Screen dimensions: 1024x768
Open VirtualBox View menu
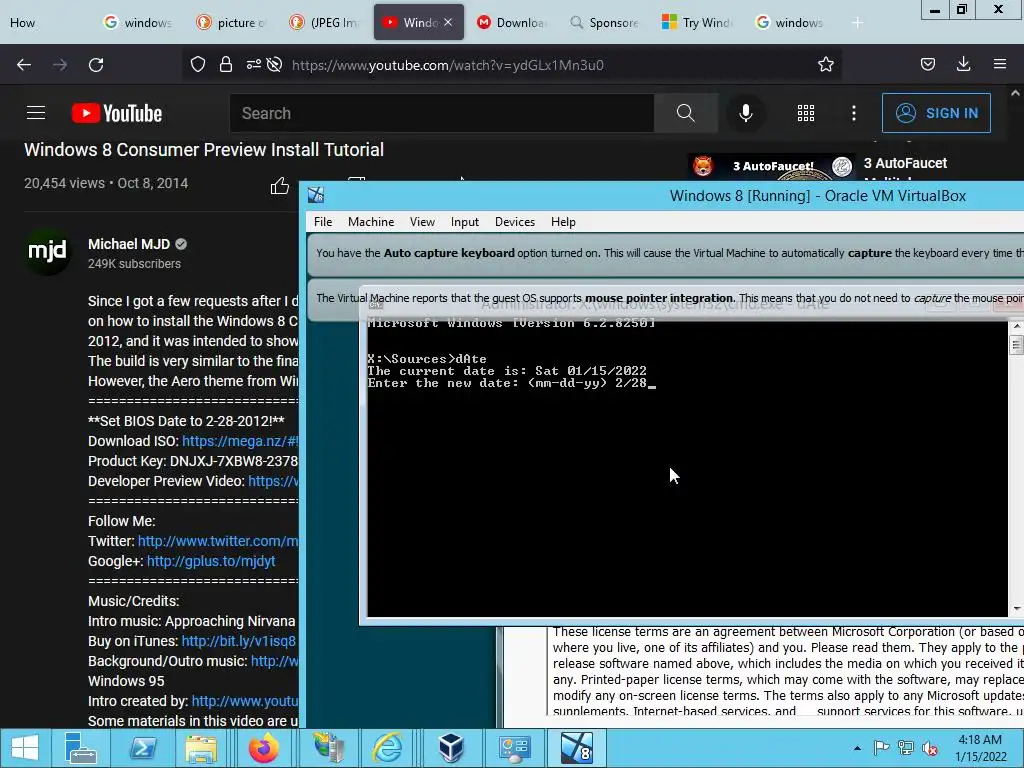pyautogui.click(x=422, y=222)
